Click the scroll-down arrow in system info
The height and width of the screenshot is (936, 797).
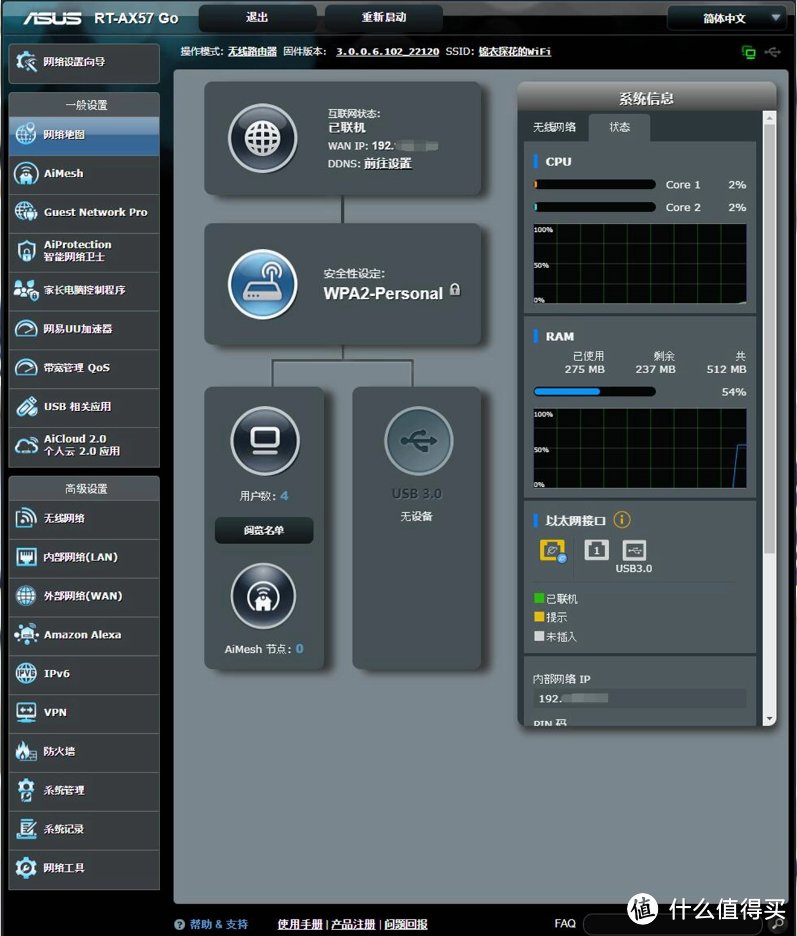(770, 718)
